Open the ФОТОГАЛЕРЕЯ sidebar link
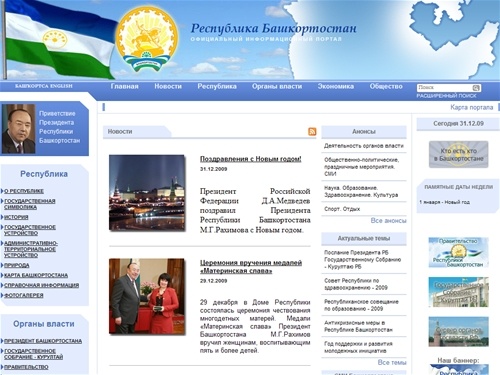The image size is (500, 375). tap(24, 295)
